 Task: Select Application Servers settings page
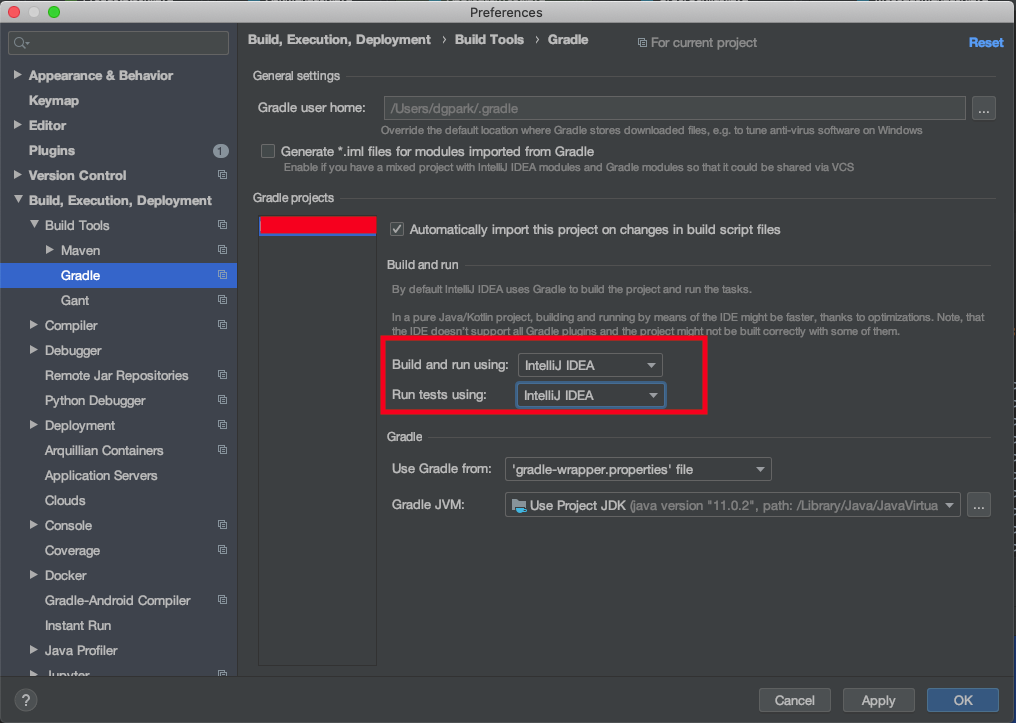tap(101, 476)
